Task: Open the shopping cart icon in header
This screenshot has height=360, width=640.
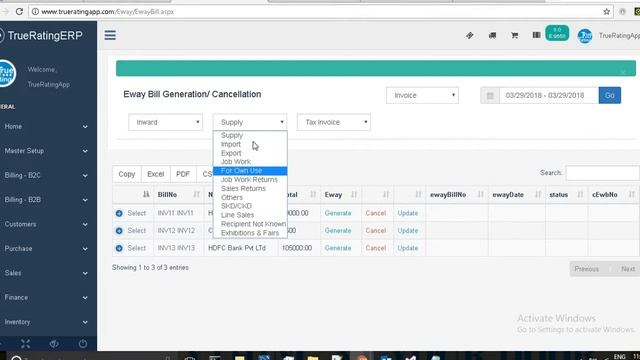Action: (514, 36)
